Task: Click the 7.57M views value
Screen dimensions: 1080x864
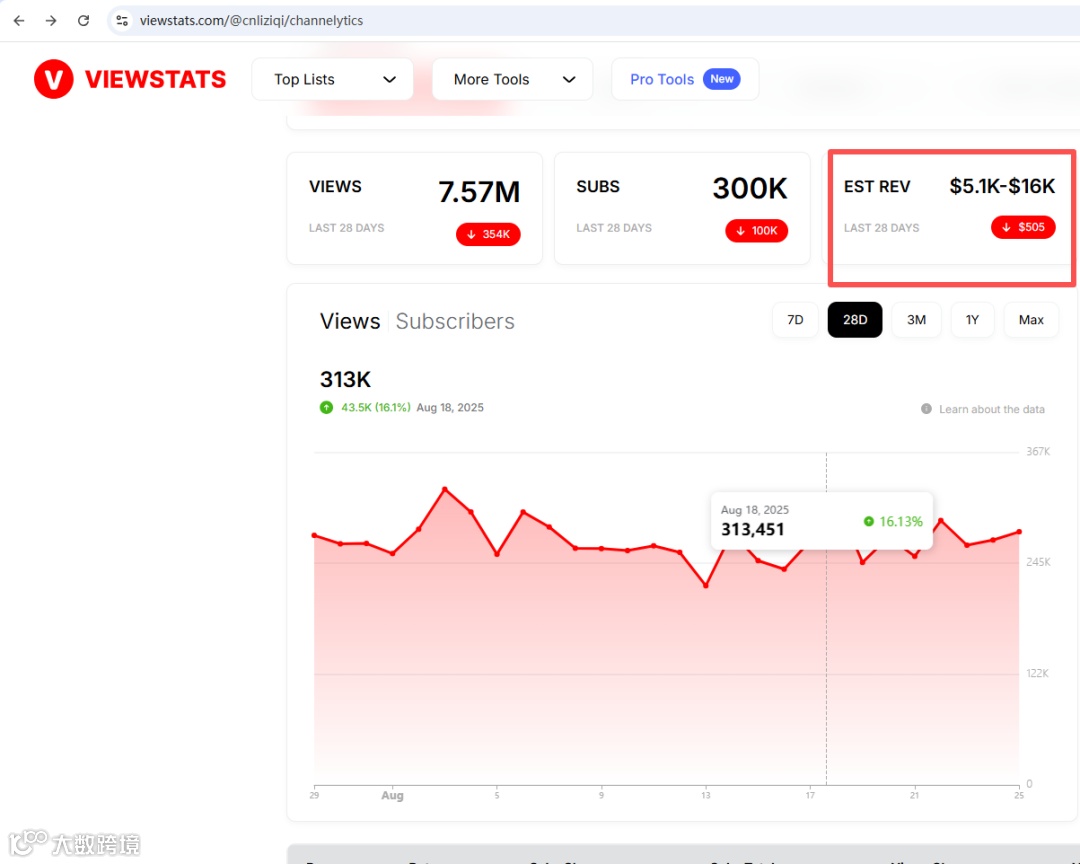Action: coord(479,192)
